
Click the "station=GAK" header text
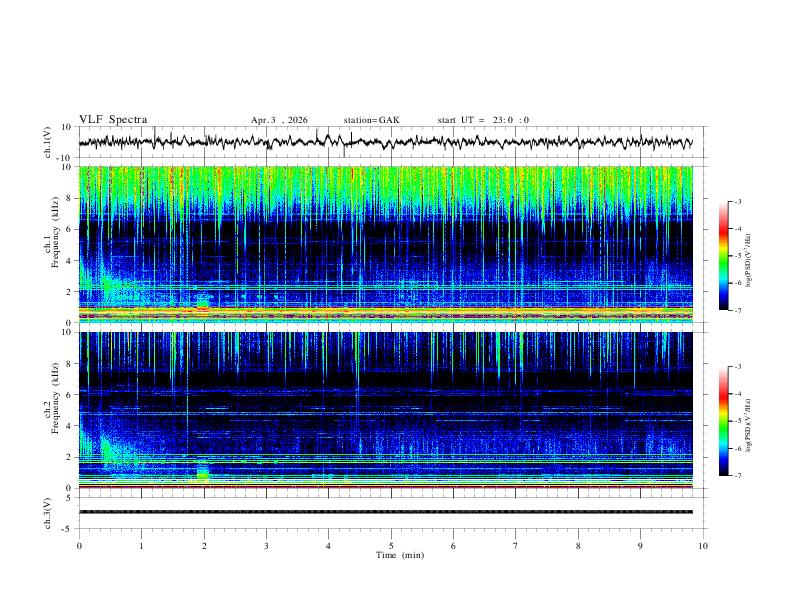(371, 120)
